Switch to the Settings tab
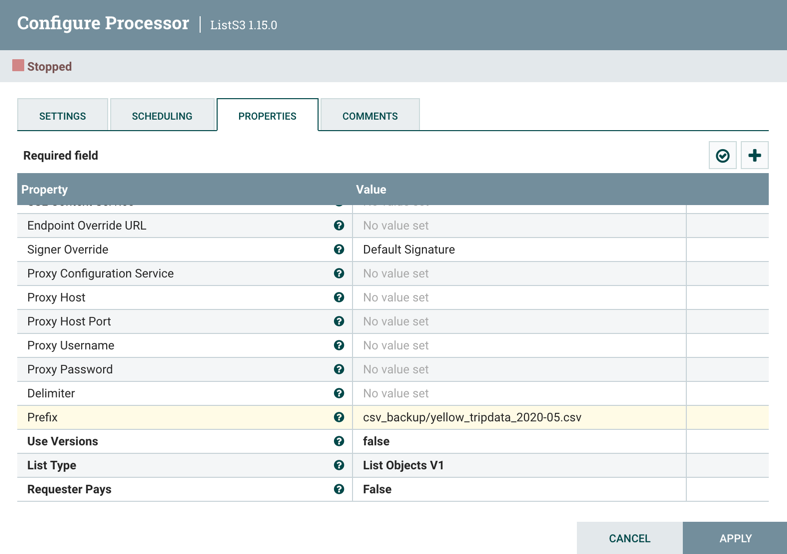 [x=62, y=116]
